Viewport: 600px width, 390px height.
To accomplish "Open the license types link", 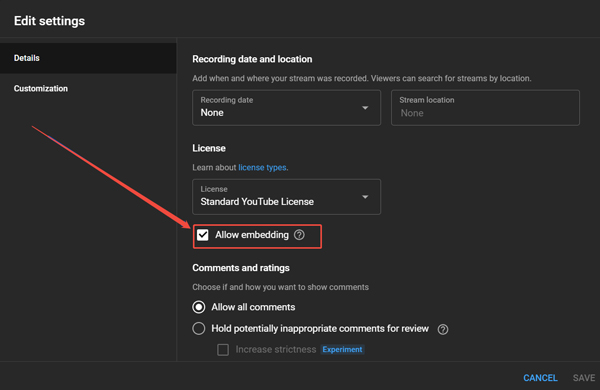I will pos(262,167).
